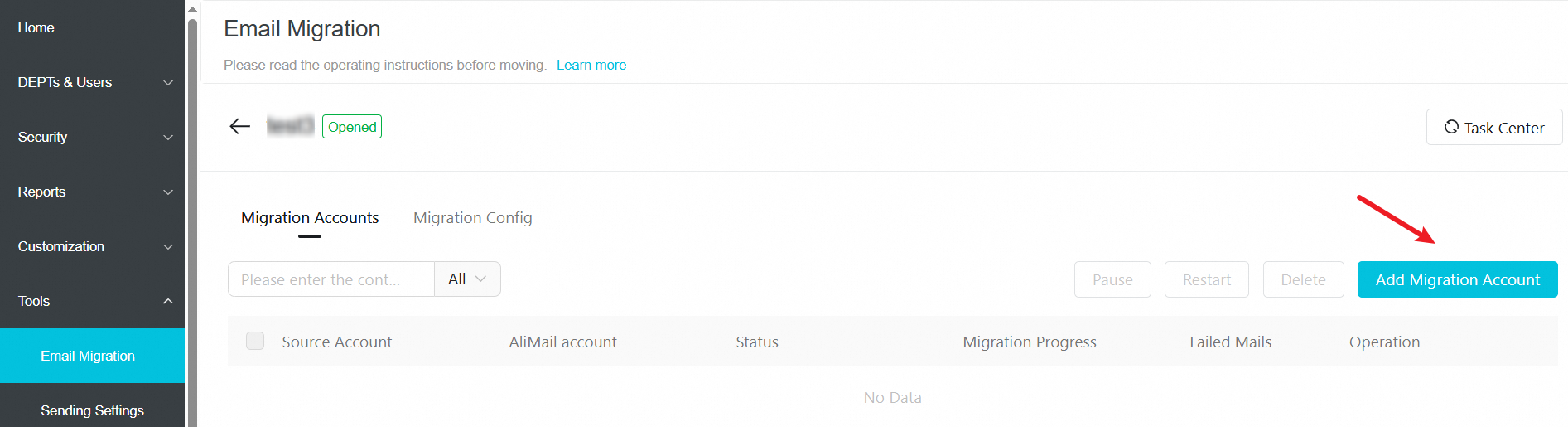This screenshot has width=1568, height=427.
Task: Switch to the Migration Config tab
Action: (x=472, y=217)
